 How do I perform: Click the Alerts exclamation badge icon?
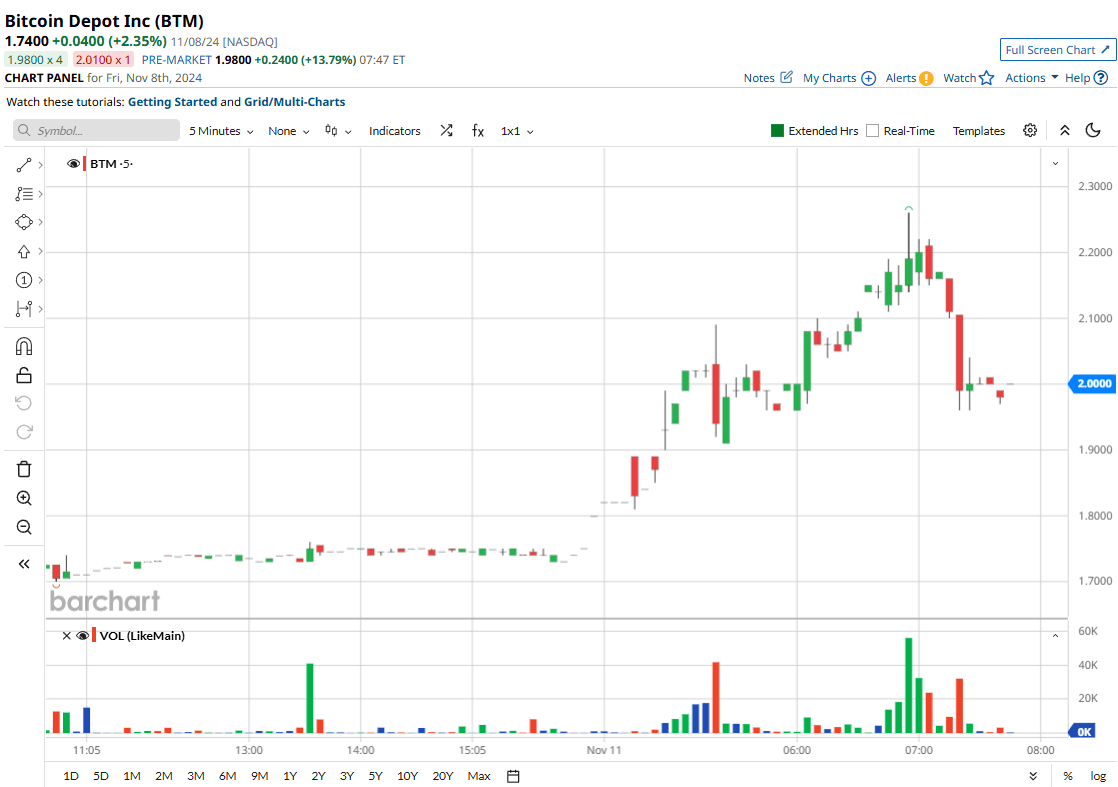926,78
